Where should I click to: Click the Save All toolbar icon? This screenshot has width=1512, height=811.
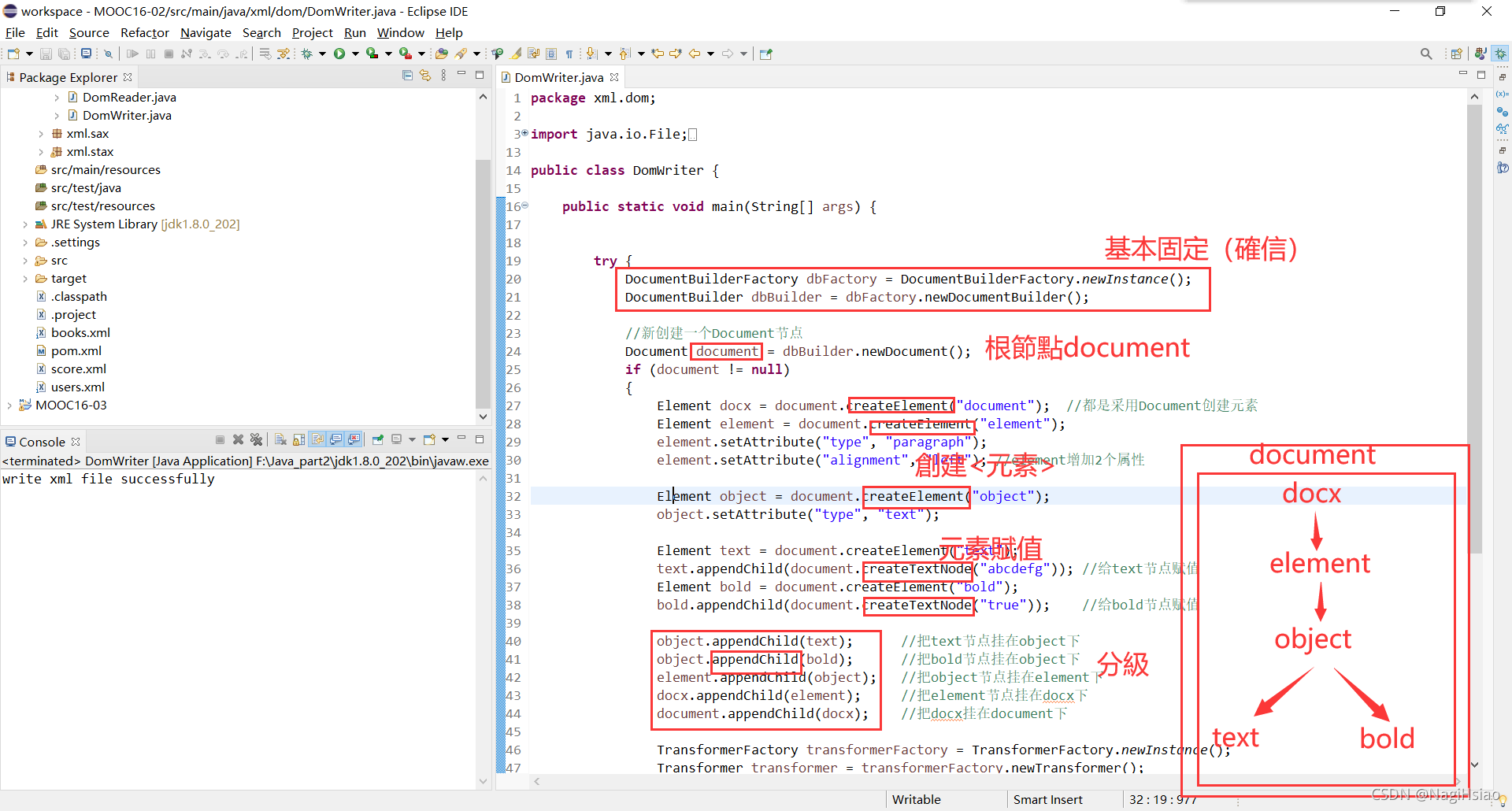coord(65,54)
